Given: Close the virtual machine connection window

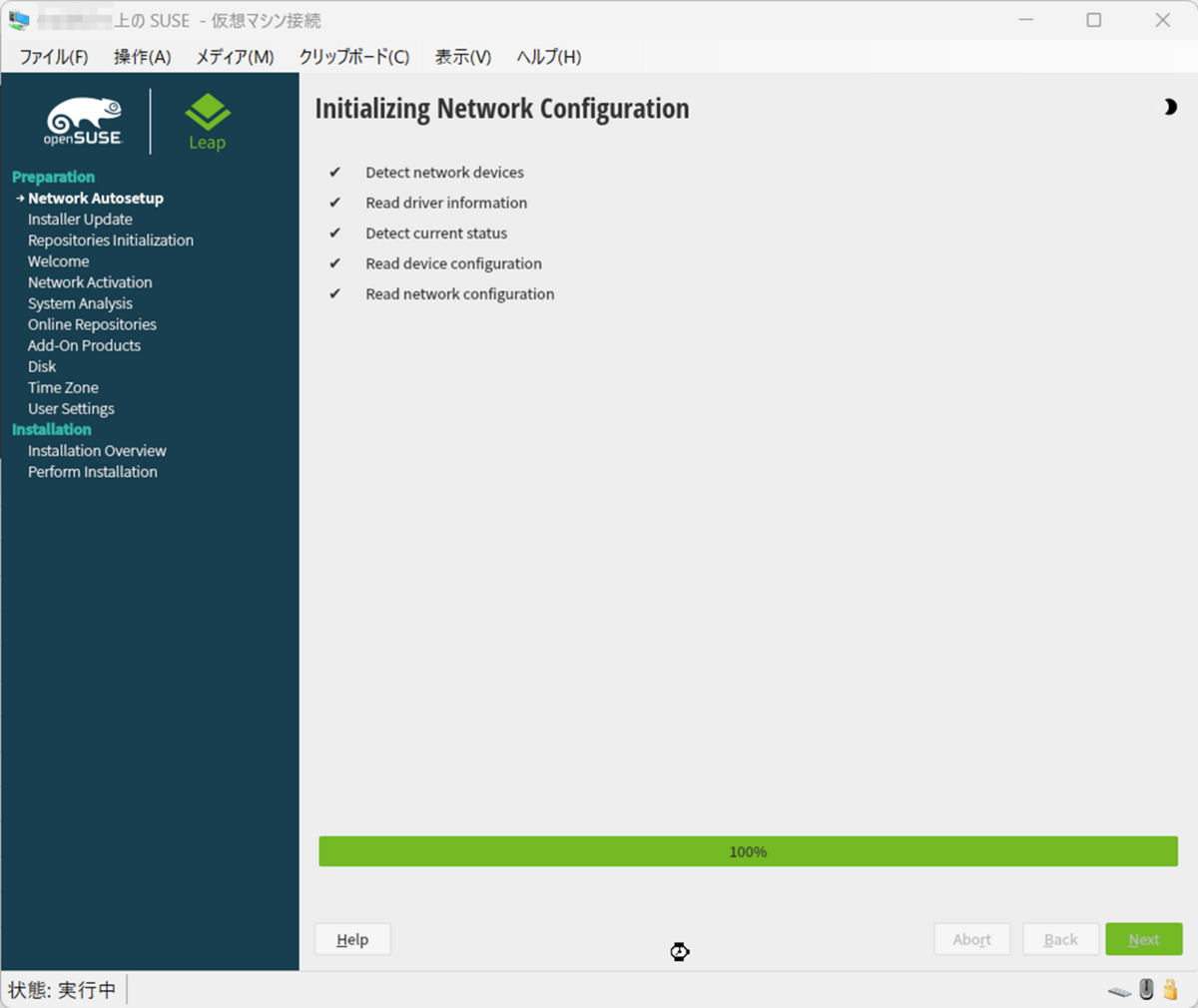Looking at the screenshot, I should [1163, 20].
